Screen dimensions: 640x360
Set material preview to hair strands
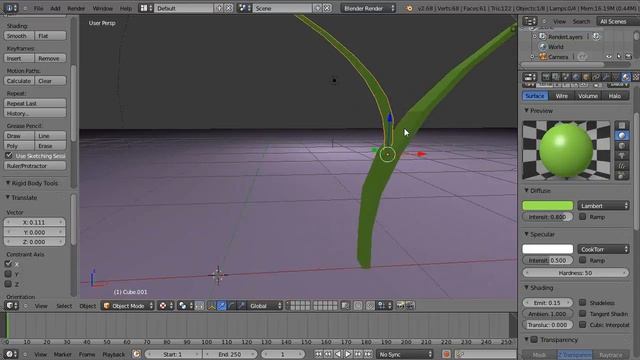coord(622,166)
